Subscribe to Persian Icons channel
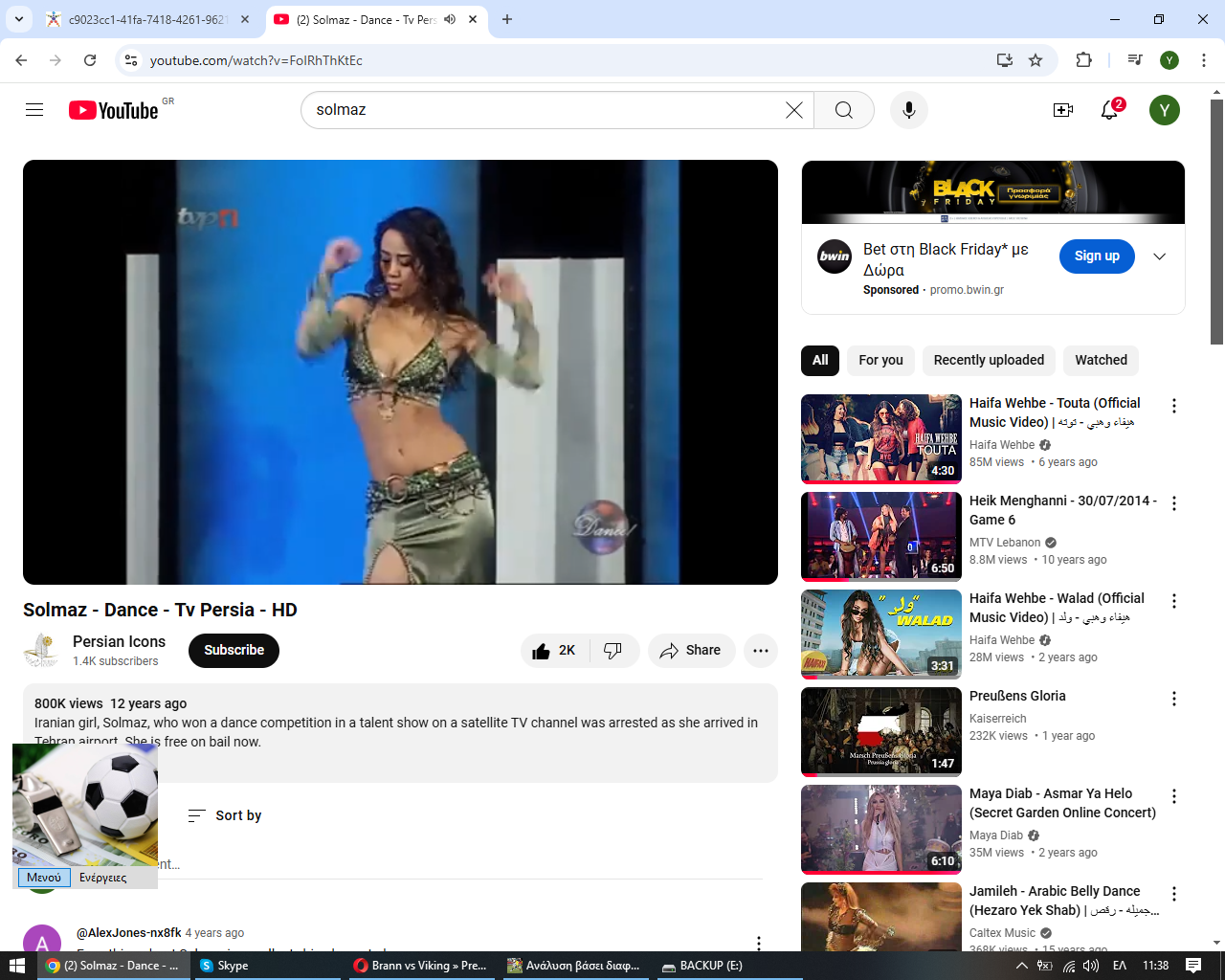This screenshot has width=1225, height=980. click(x=234, y=651)
